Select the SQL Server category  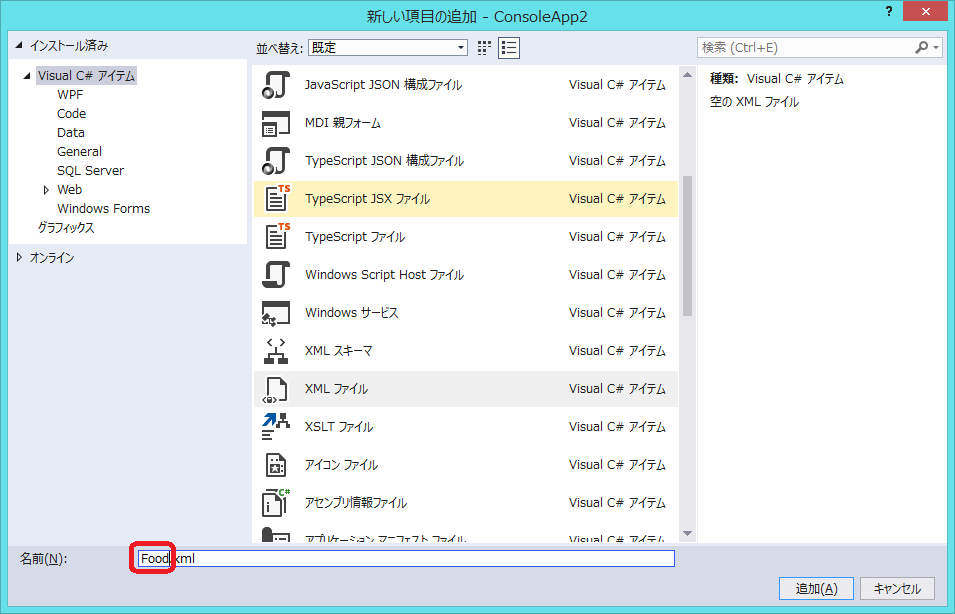pyautogui.click(x=90, y=171)
